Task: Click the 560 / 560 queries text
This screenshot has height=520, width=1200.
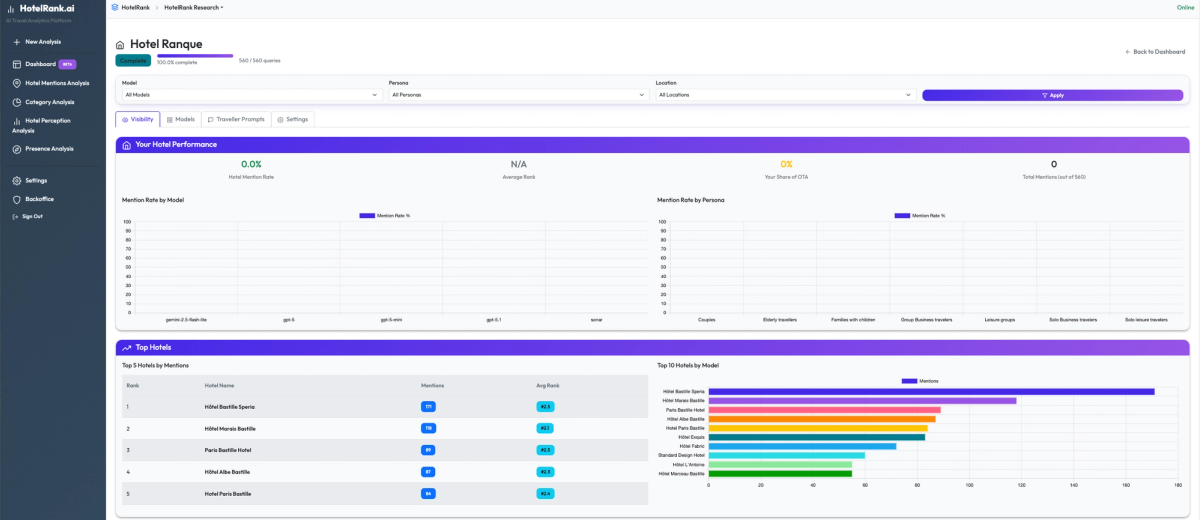Action: tap(259, 60)
